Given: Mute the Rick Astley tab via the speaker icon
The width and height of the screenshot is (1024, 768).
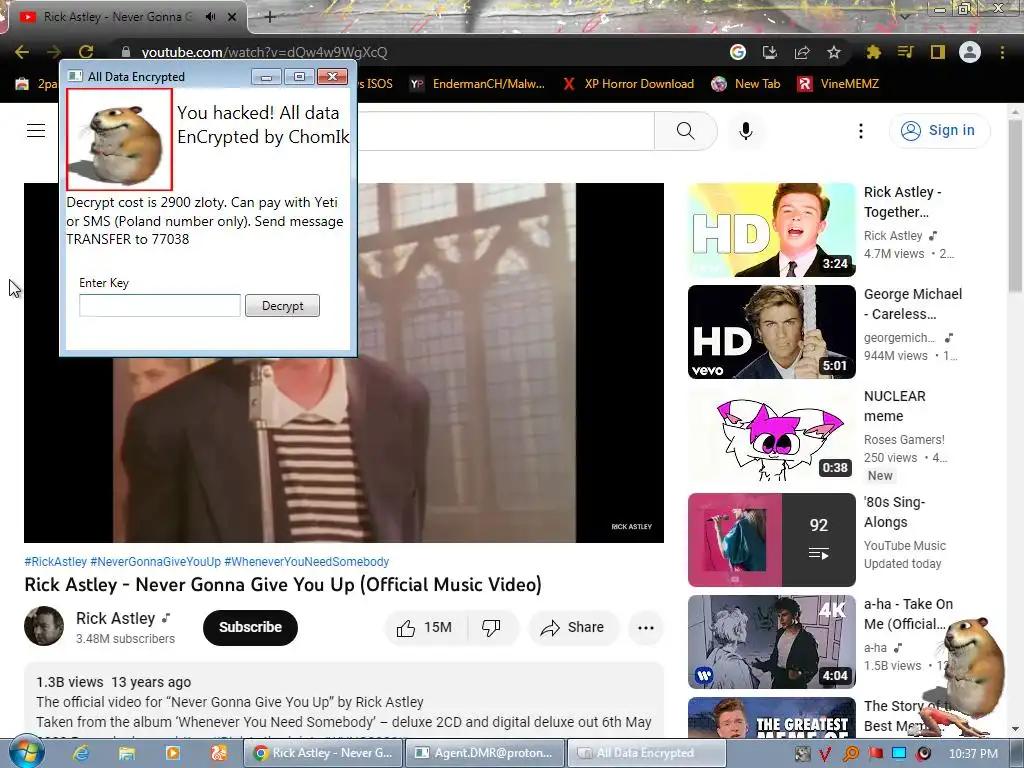Looking at the screenshot, I should [210, 17].
